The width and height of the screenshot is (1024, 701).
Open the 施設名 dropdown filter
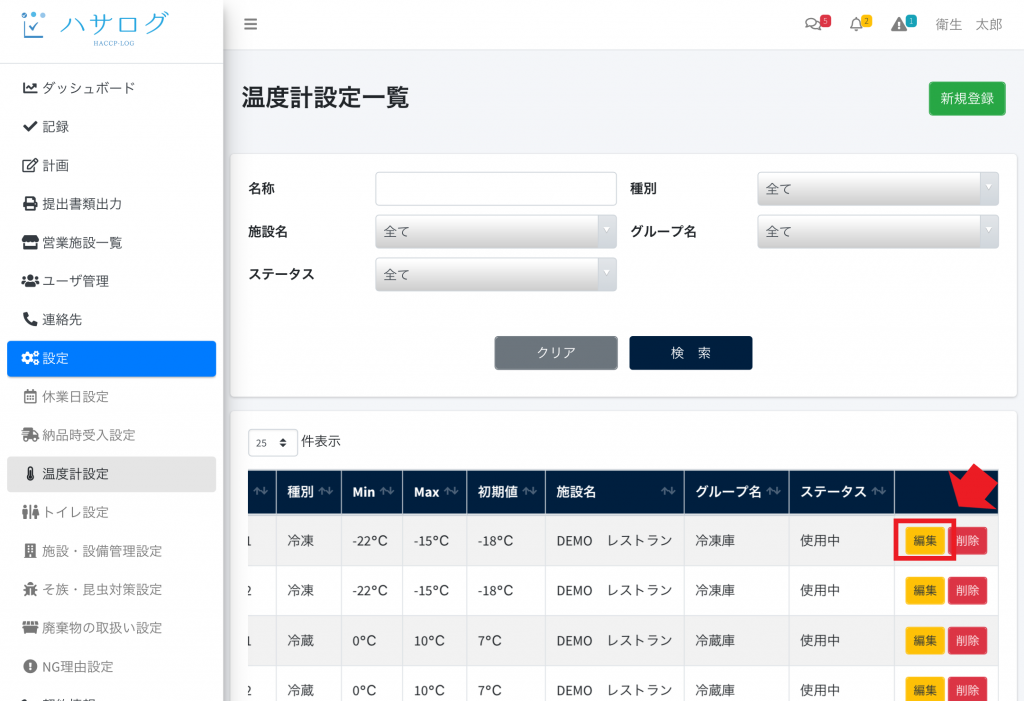(x=495, y=231)
